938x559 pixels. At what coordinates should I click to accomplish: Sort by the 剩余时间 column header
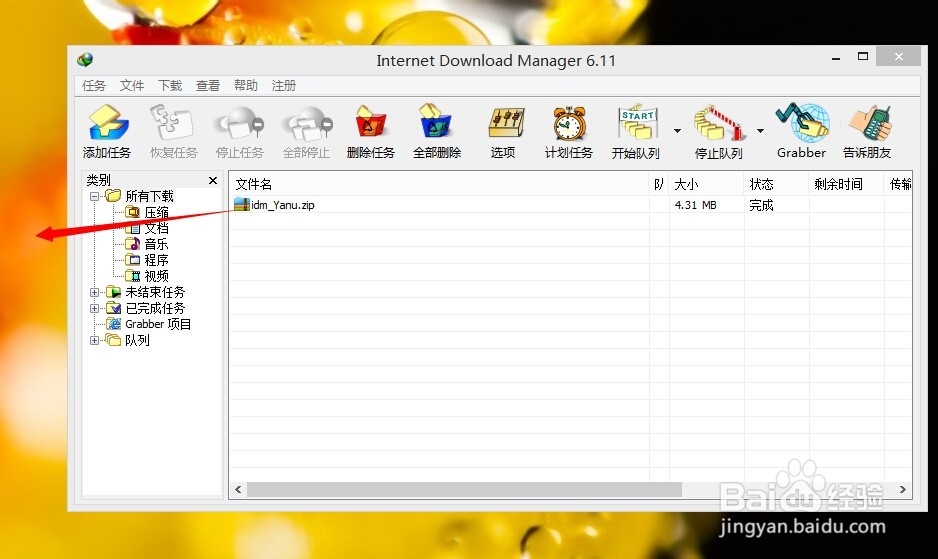(846, 184)
